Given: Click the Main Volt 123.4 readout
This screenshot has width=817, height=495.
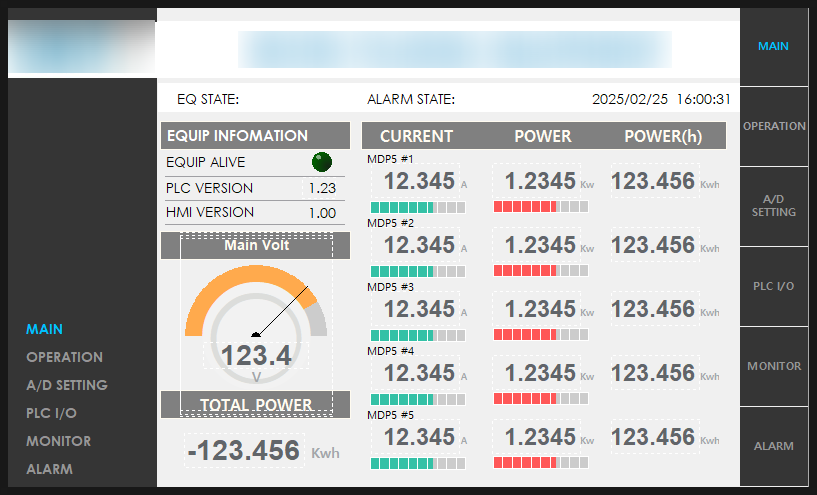Looking at the screenshot, I should point(256,356).
